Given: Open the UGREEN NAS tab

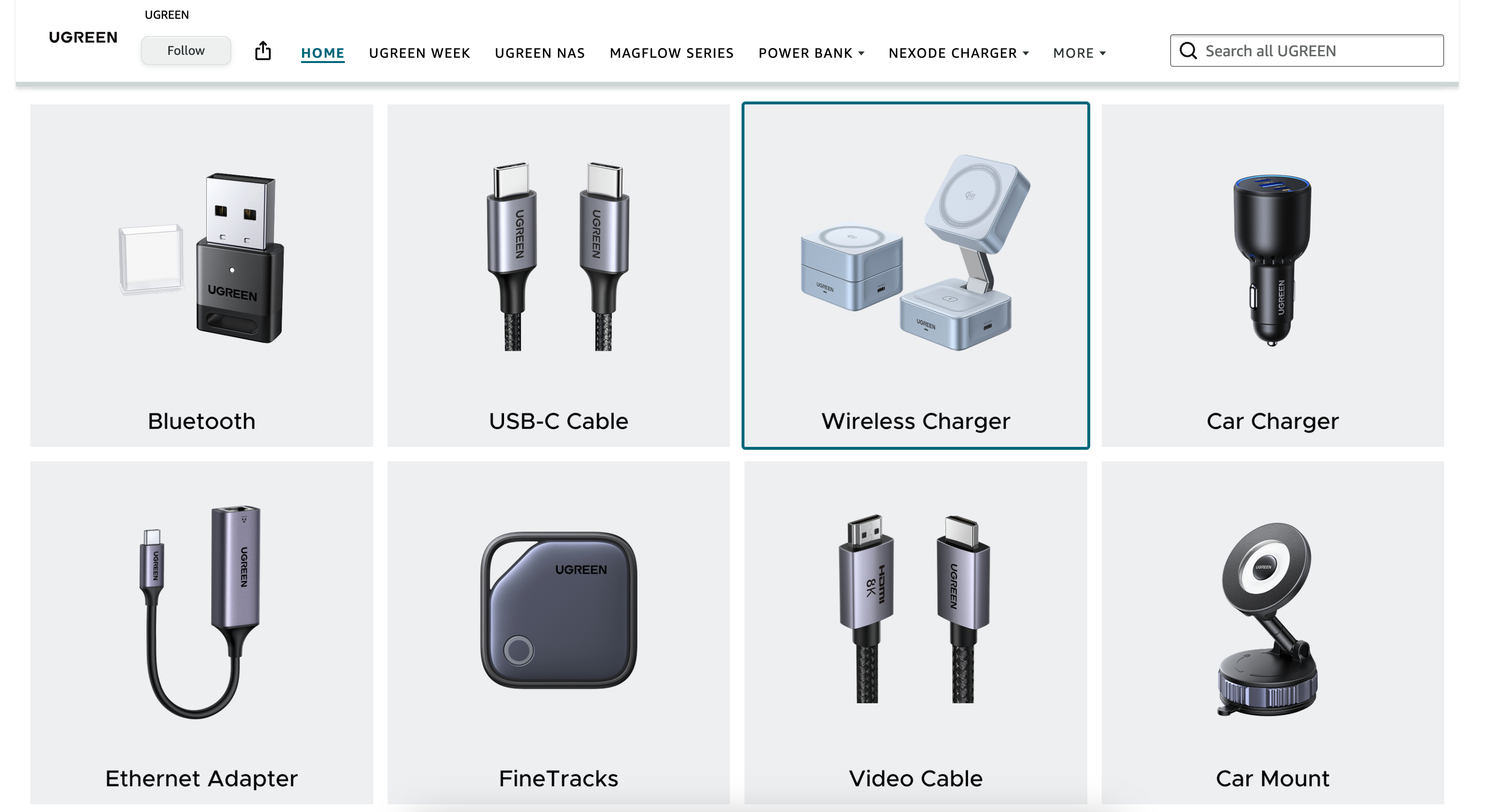Looking at the screenshot, I should [x=540, y=53].
